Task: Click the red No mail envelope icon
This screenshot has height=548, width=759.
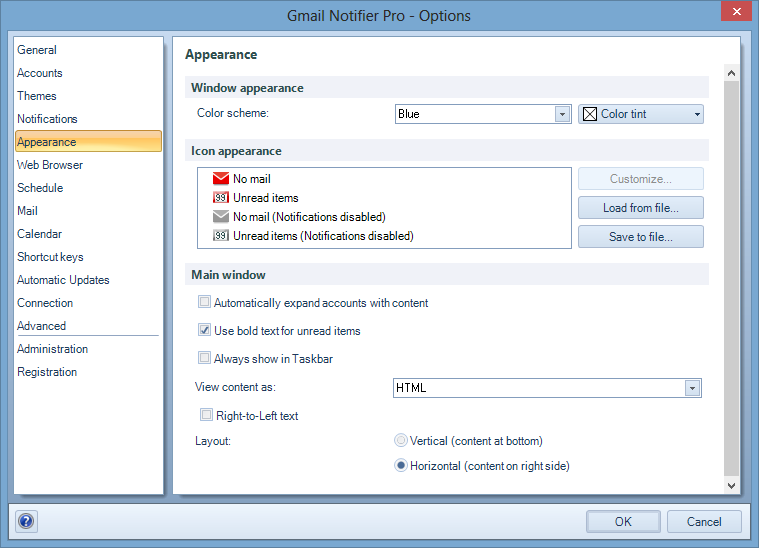Action: coord(221,179)
